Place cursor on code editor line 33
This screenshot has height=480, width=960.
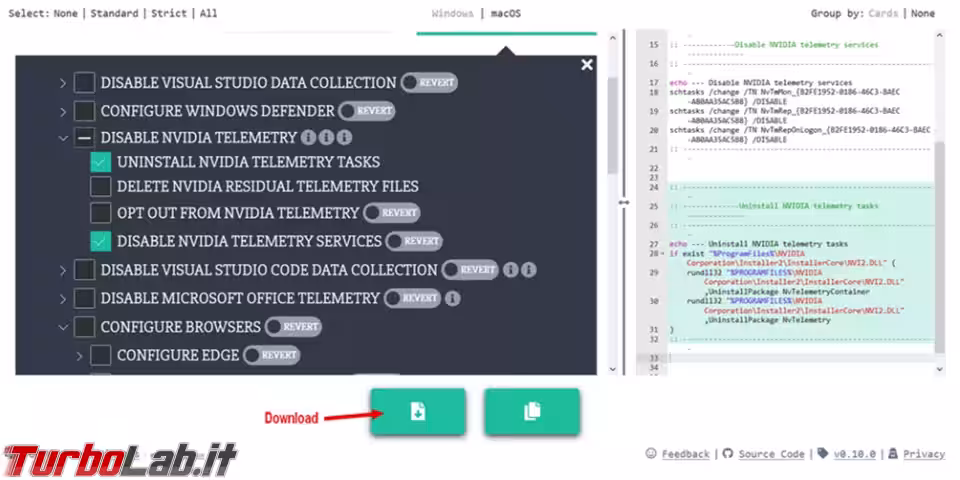tap(800, 358)
